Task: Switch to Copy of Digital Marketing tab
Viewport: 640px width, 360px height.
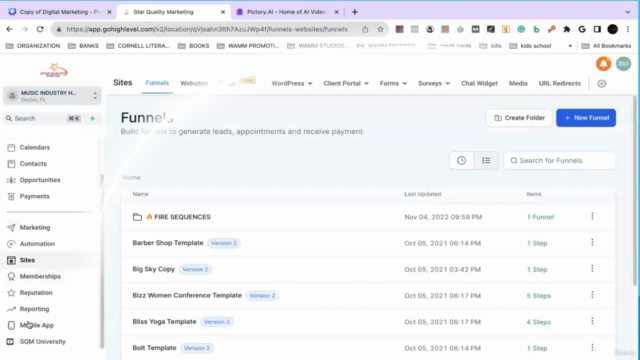Action: click(x=60, y=12)
